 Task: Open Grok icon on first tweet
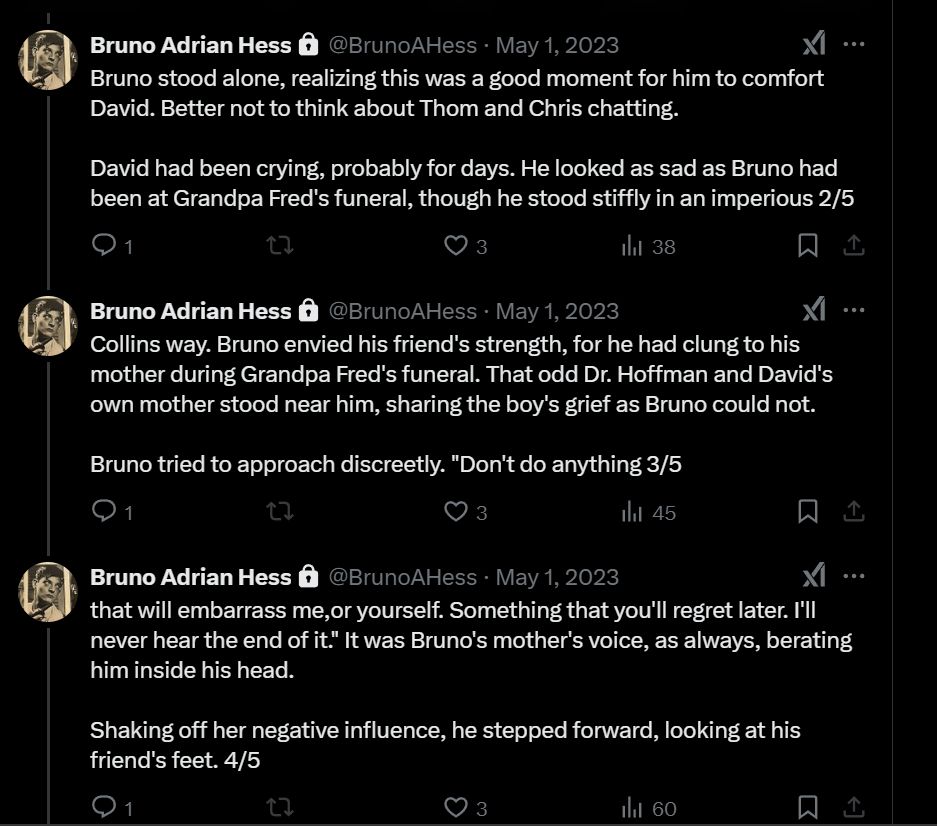click(814, 44)
